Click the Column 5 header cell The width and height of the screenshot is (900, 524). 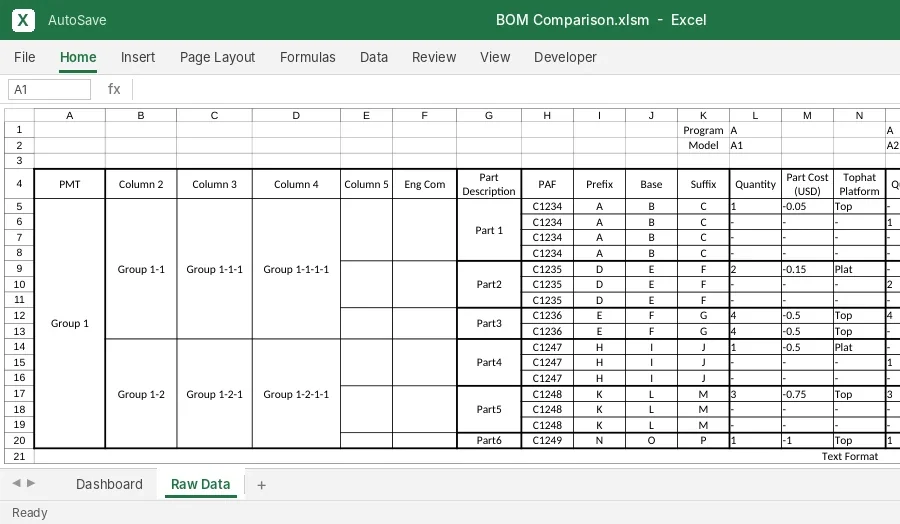pos(366,184)
